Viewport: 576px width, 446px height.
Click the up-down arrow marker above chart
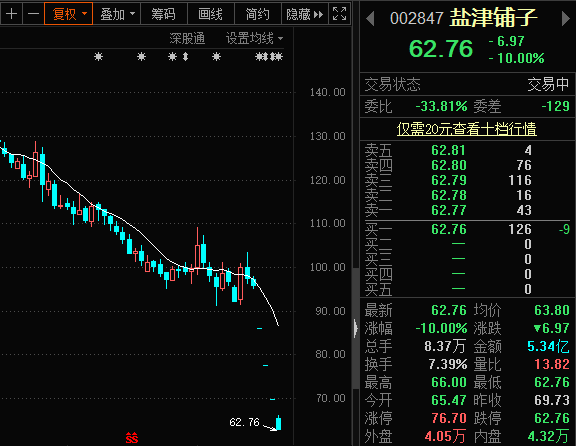click(x=186, y=57)
